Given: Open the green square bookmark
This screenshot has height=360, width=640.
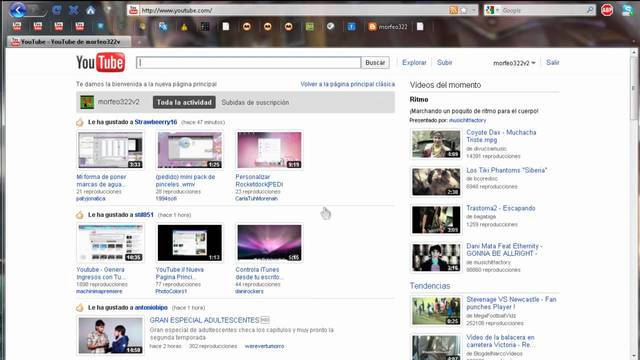Looking at the screenshot, I should [x=310, y=27].
